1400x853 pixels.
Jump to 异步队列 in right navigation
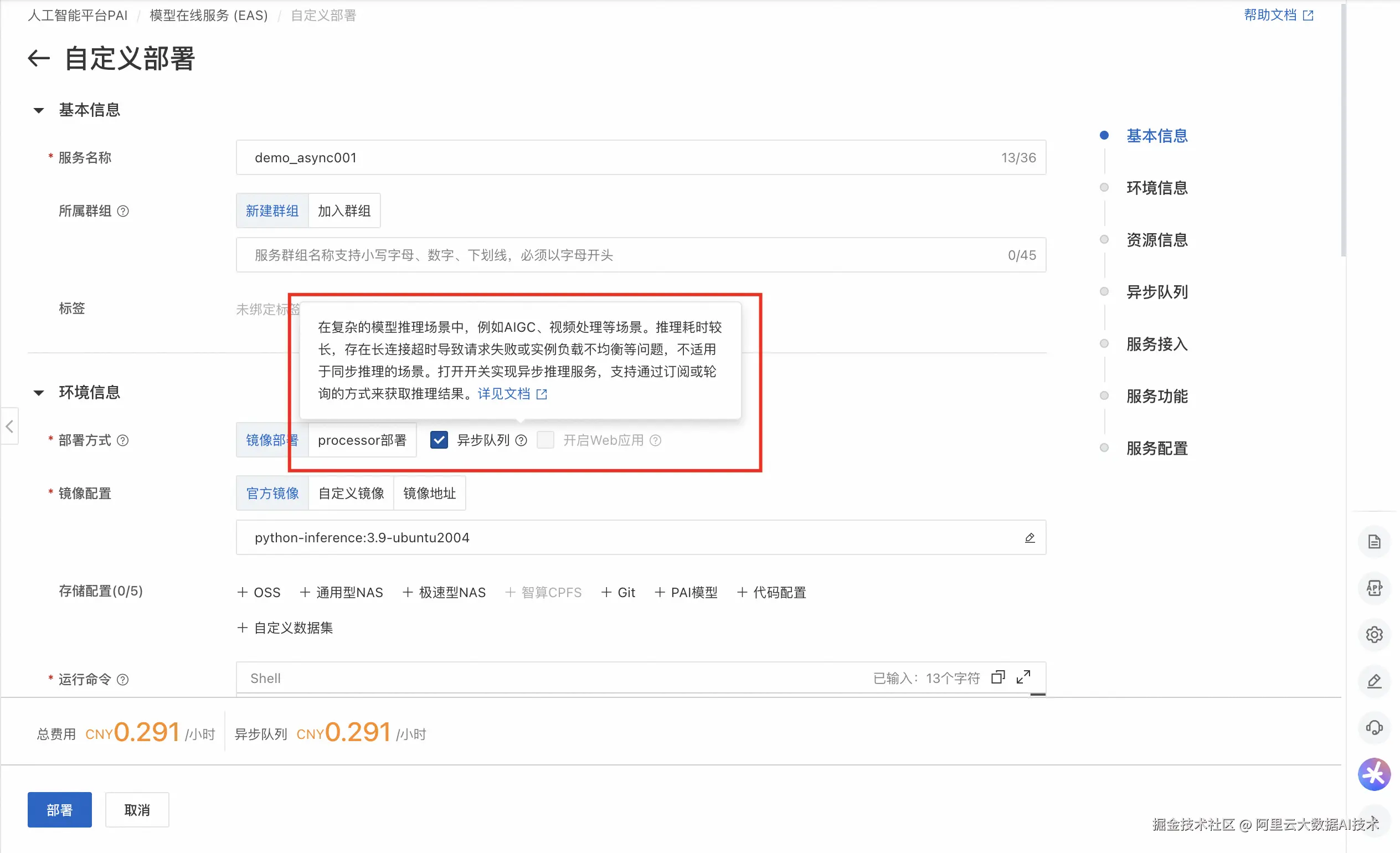1156,292
